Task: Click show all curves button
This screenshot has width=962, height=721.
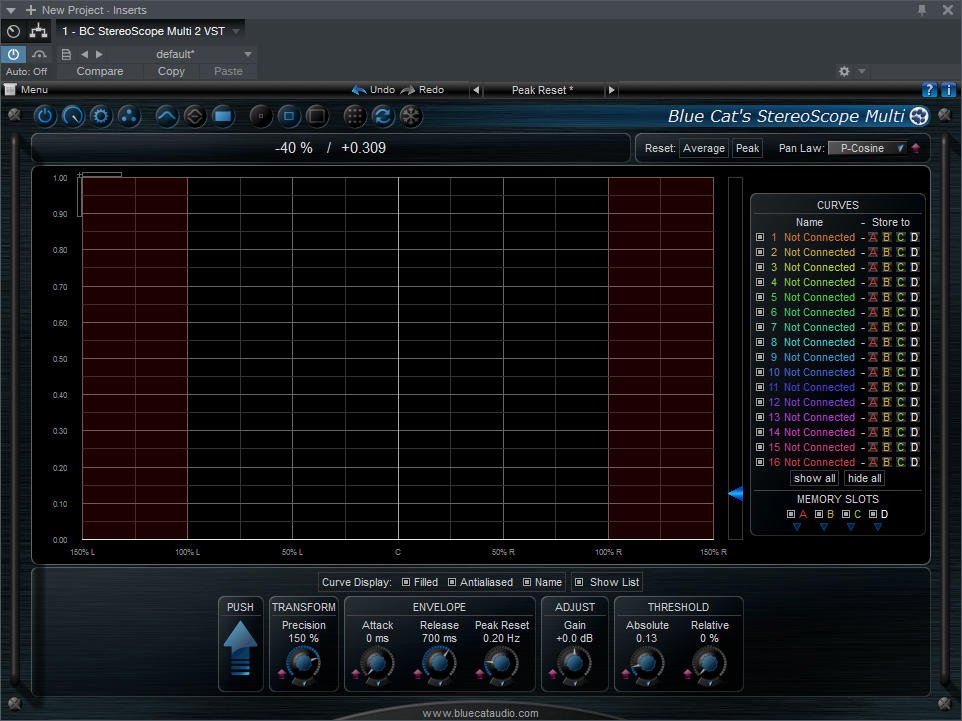Action: [x=814, y=478]
